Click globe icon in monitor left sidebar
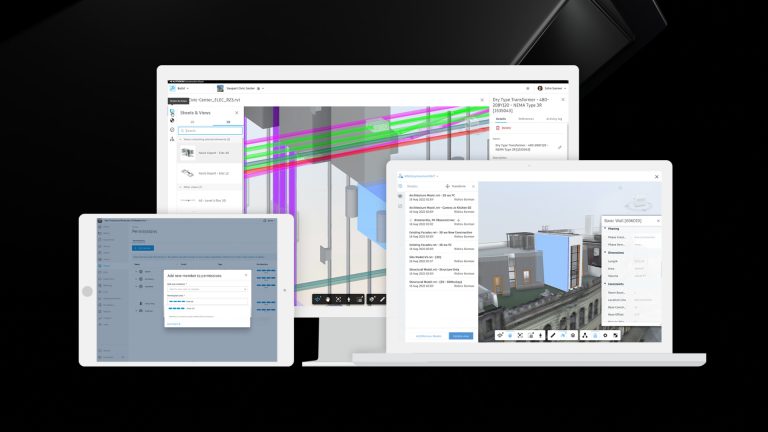The width and height of the screenshot is (768, 432). pyautogui.click(x=172, y=120)
